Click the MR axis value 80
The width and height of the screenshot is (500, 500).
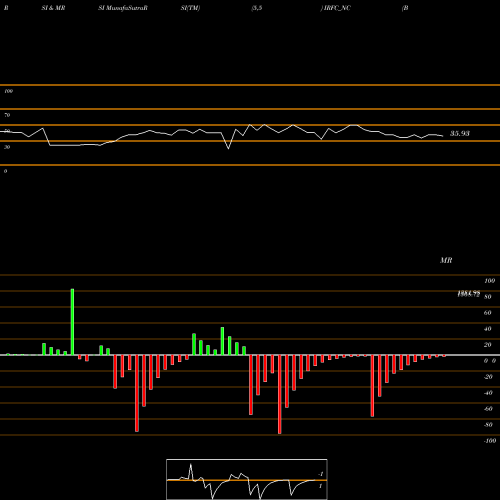[x=488, y=297]
